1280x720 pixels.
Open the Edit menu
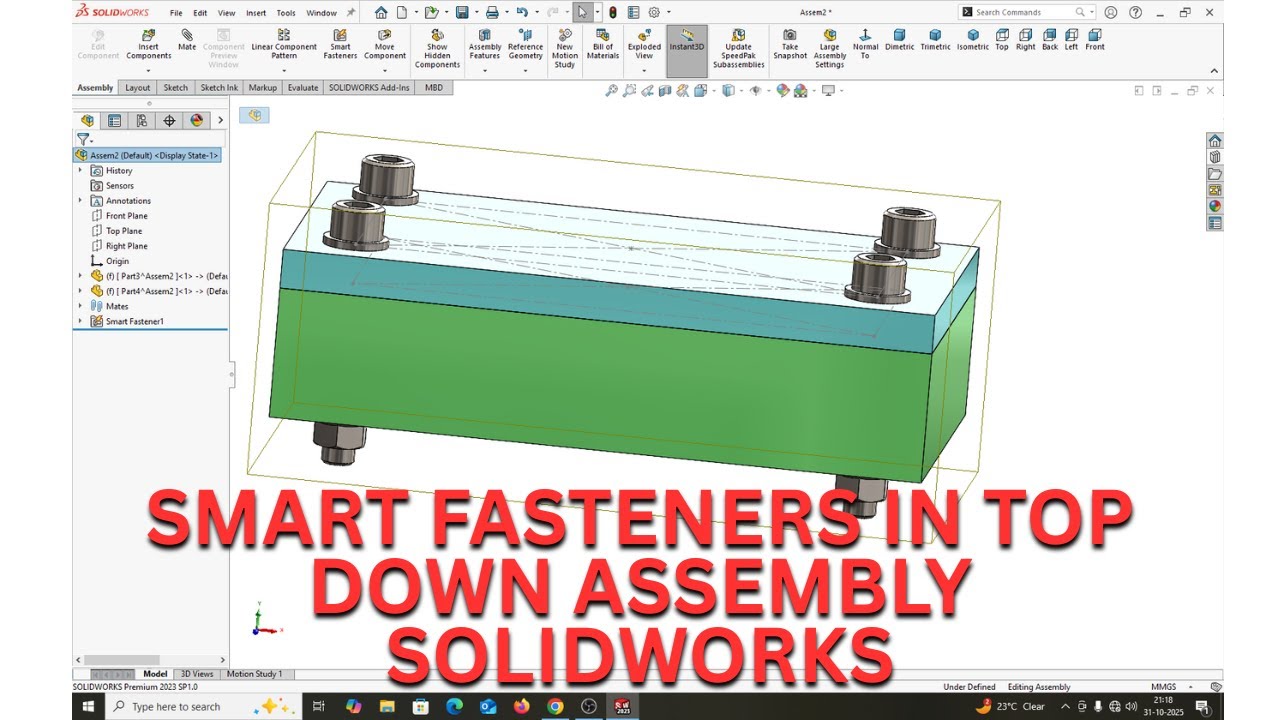tap(201, 13)
